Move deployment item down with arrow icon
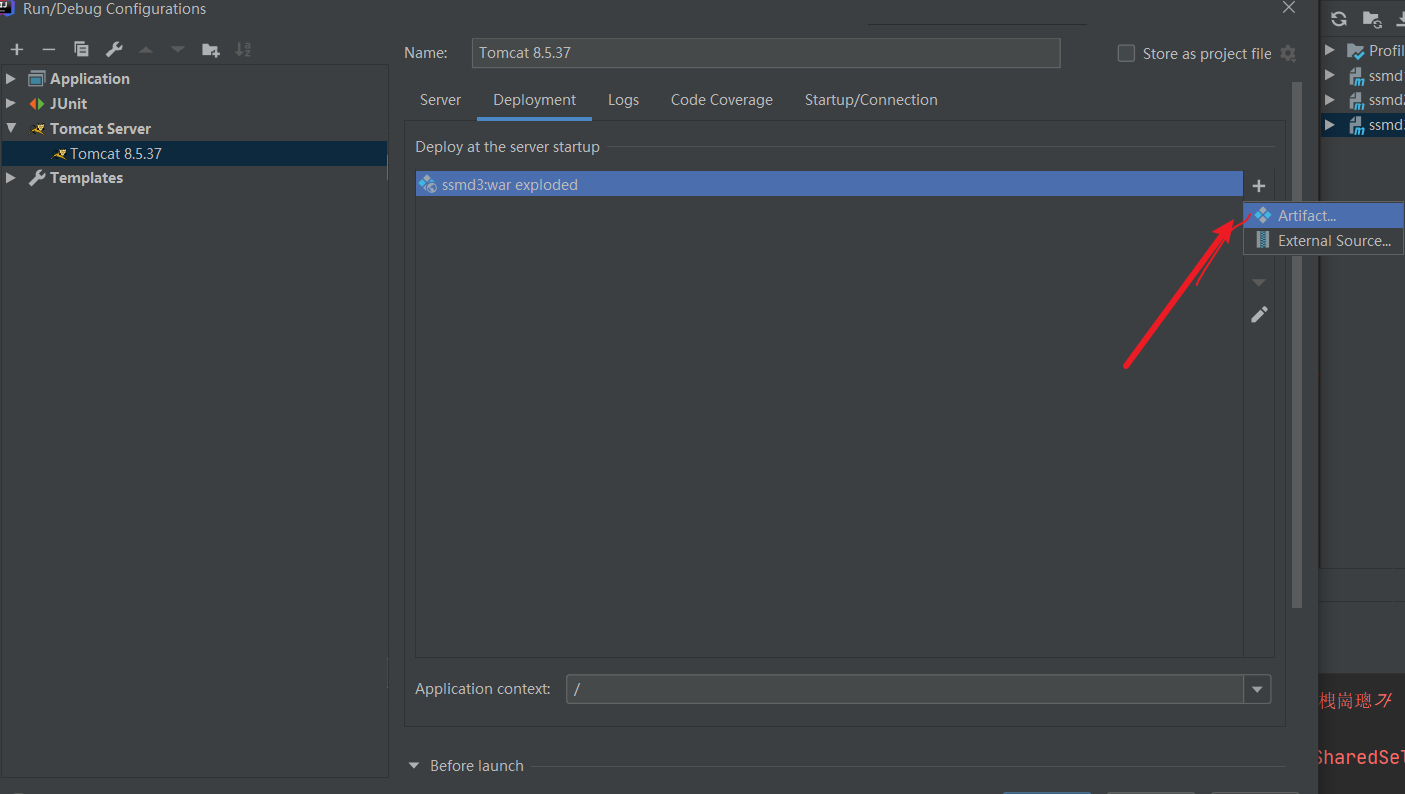Viewport: 1405px width, 794px height. point(1259,282)
